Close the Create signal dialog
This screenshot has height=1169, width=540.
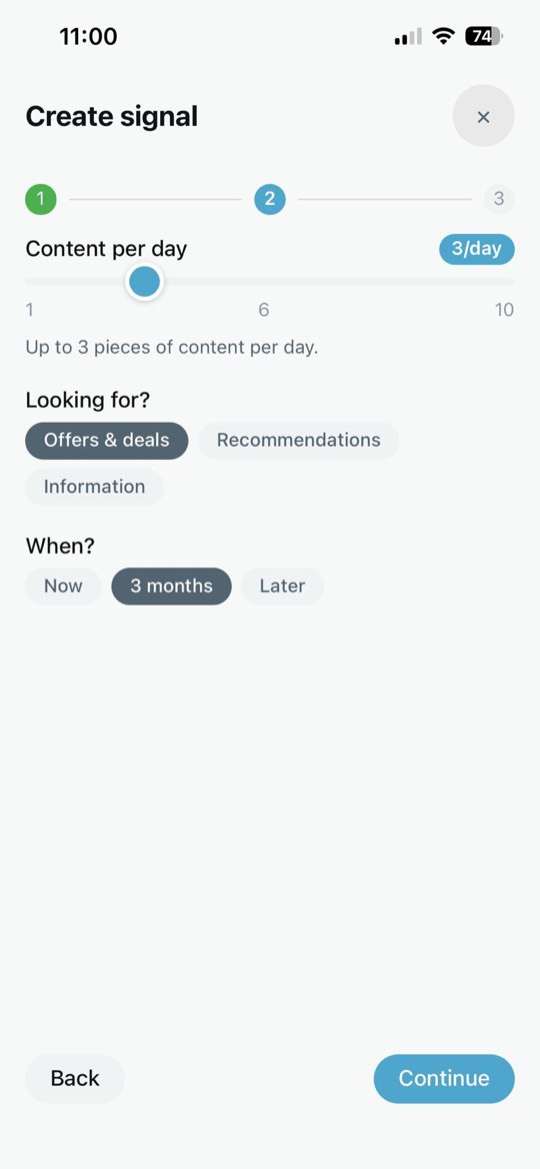click(483, 116)
